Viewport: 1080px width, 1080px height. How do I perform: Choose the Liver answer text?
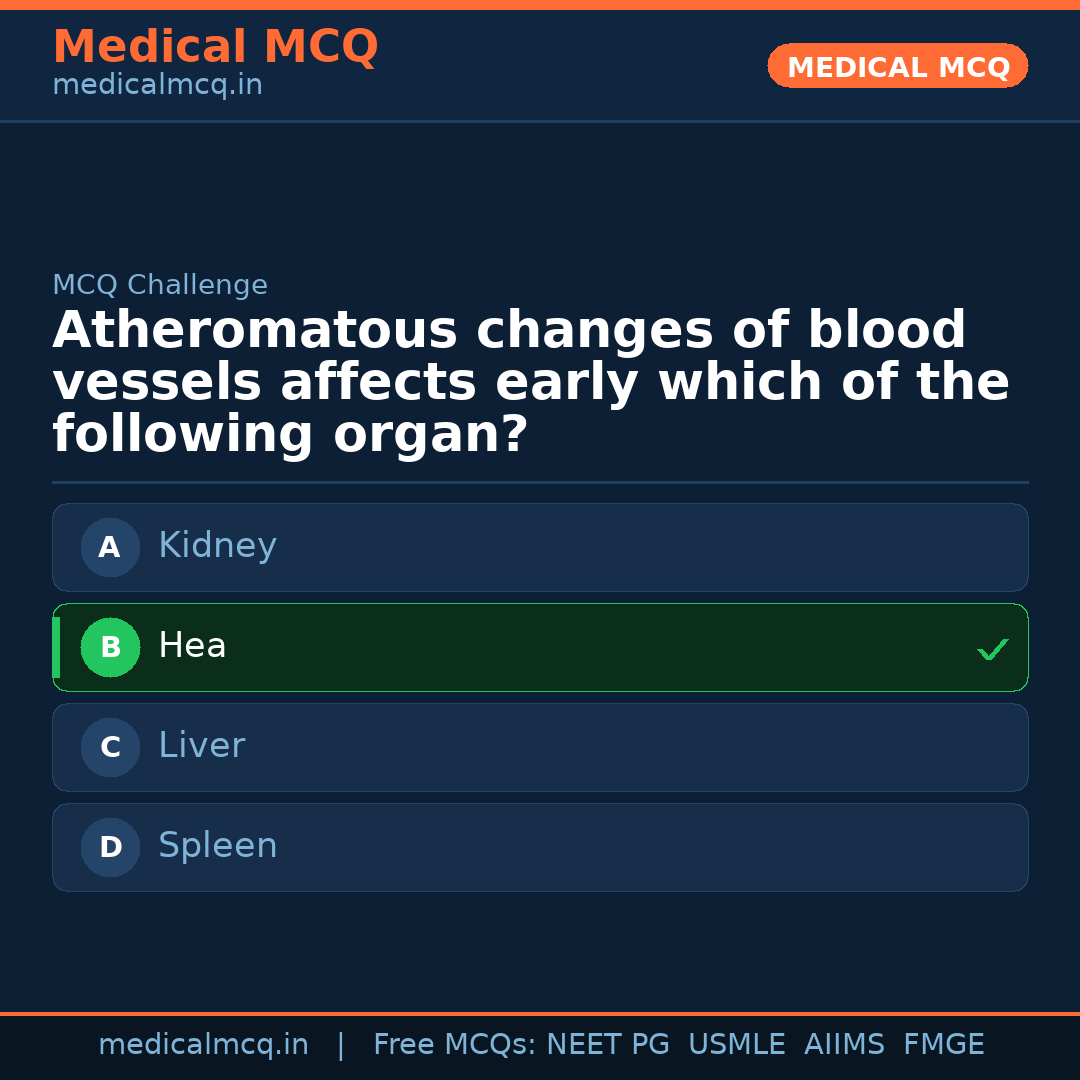tap(201, 746)
